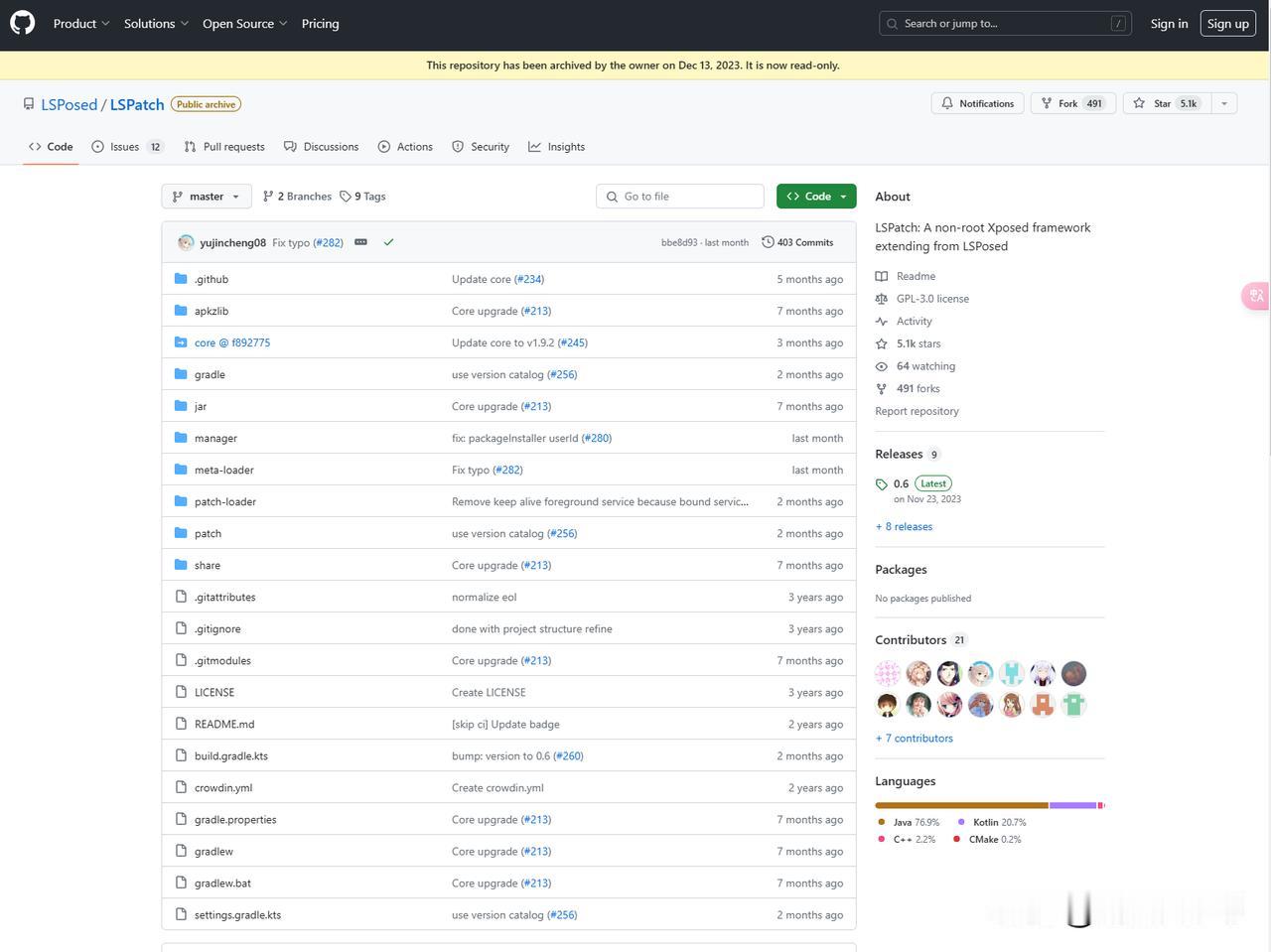This screenshot has height=952, width=1271.
Task: Open the Discussions tab
Action: 321,147
